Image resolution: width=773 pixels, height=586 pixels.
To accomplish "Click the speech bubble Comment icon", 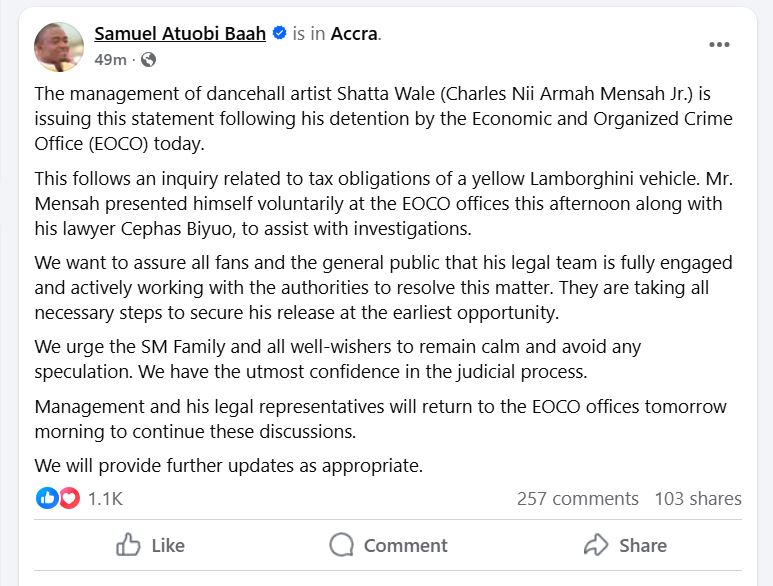I will pos(342,545).
